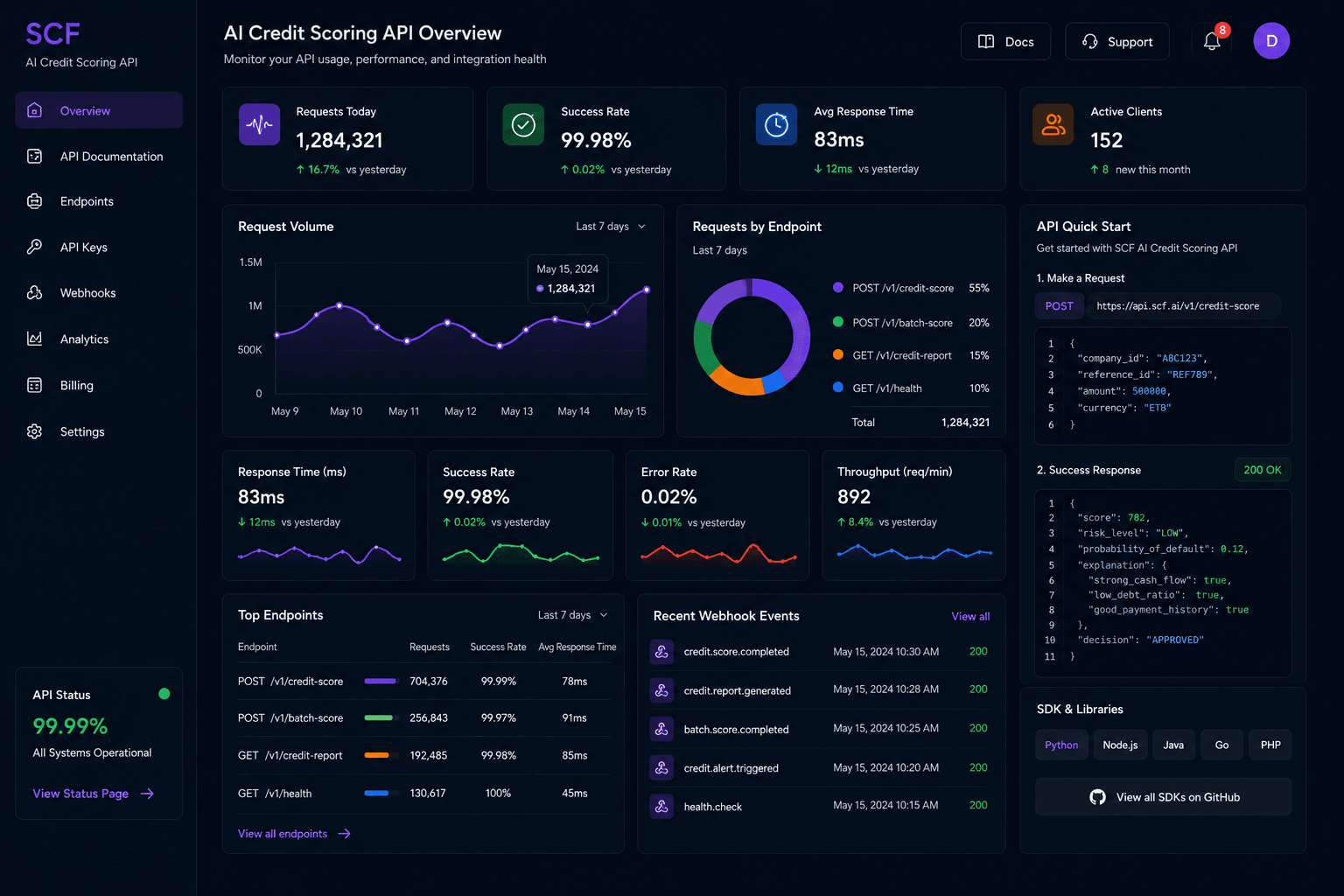
Task: Navigate to API Keys
Action: [99, 248]
